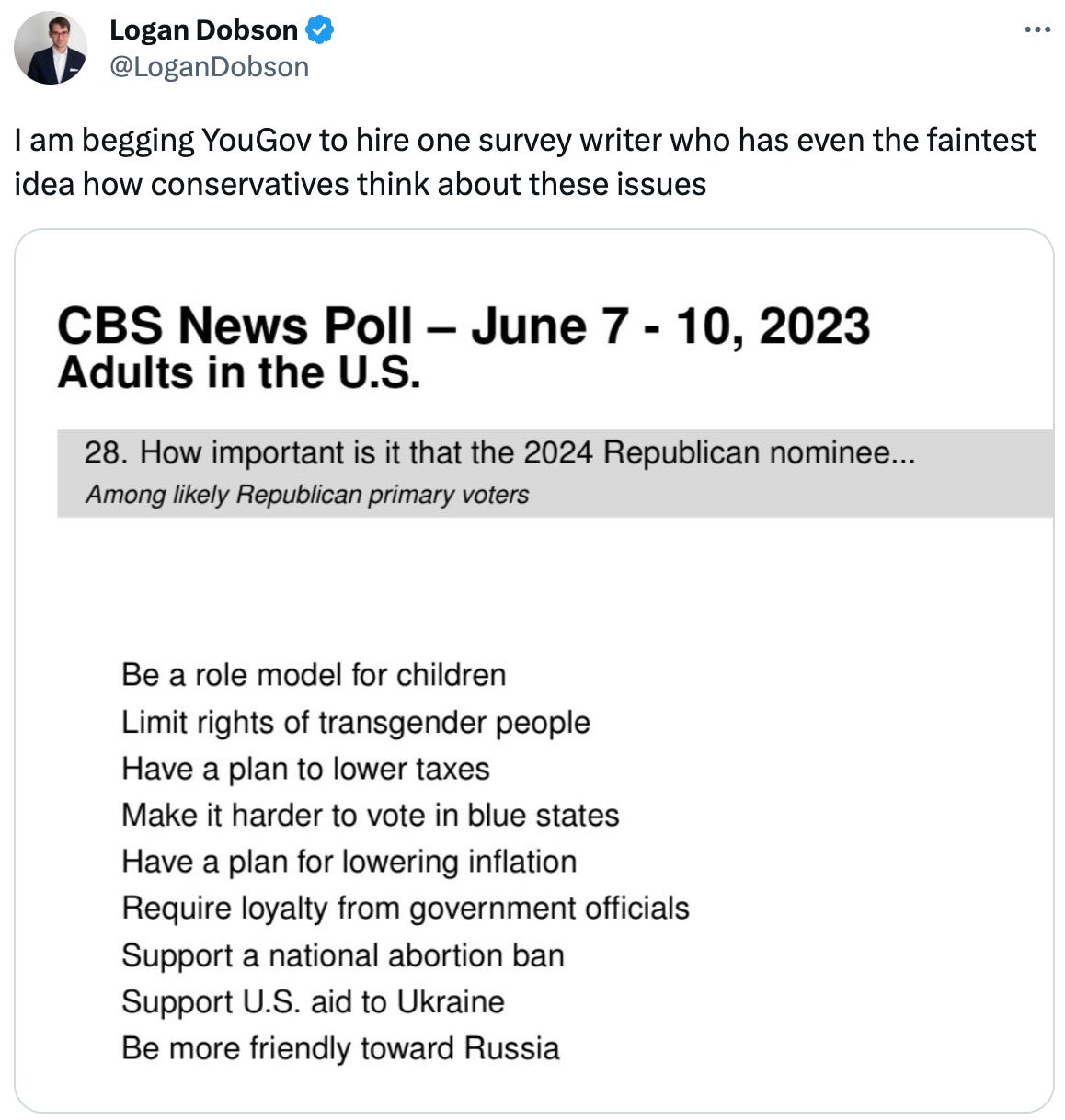Click the 'Have a plan to lower taxes' line

coord(306,769)
